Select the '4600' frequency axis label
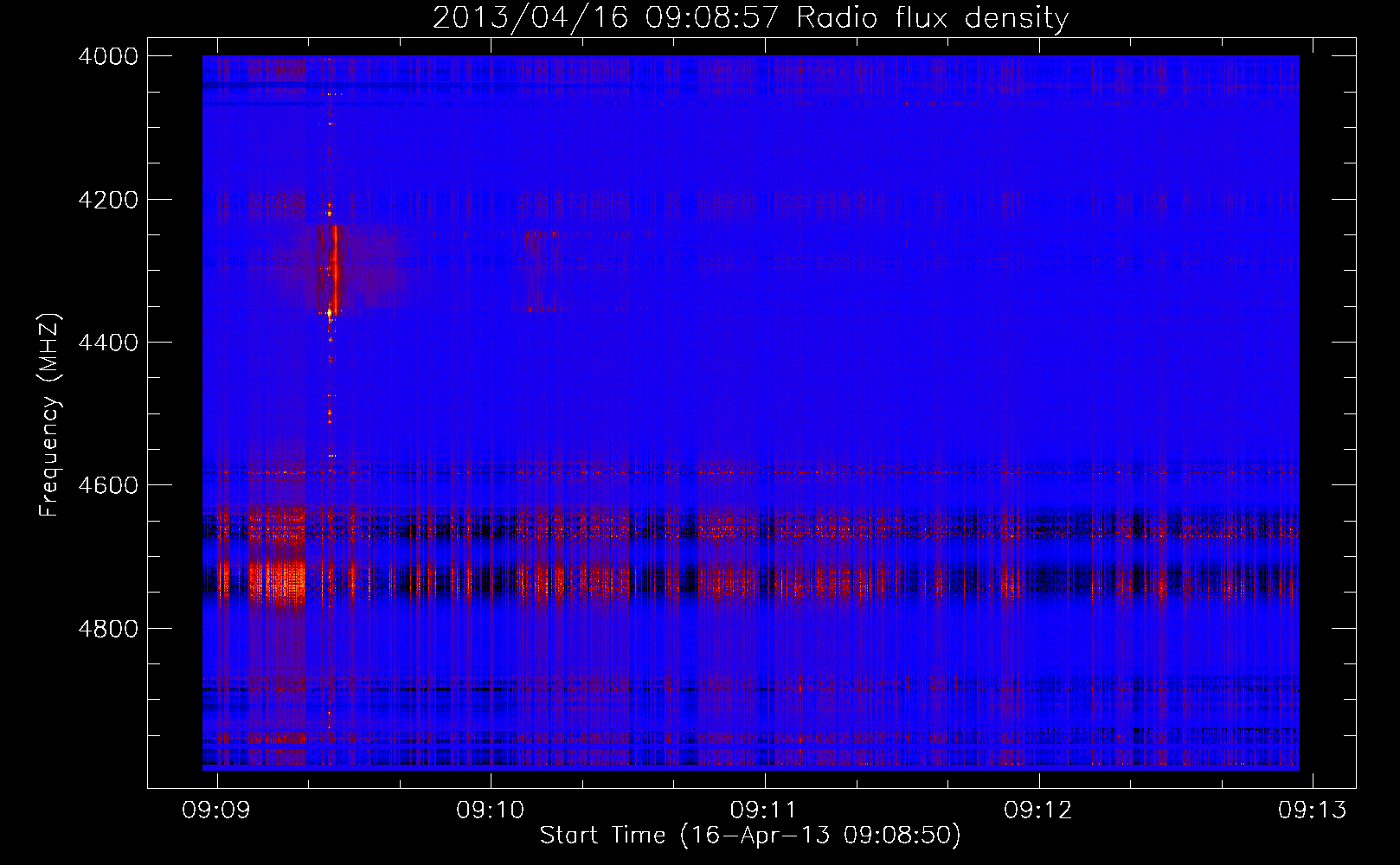This screenshot has height=865, width=1400. tap(108, 485)
